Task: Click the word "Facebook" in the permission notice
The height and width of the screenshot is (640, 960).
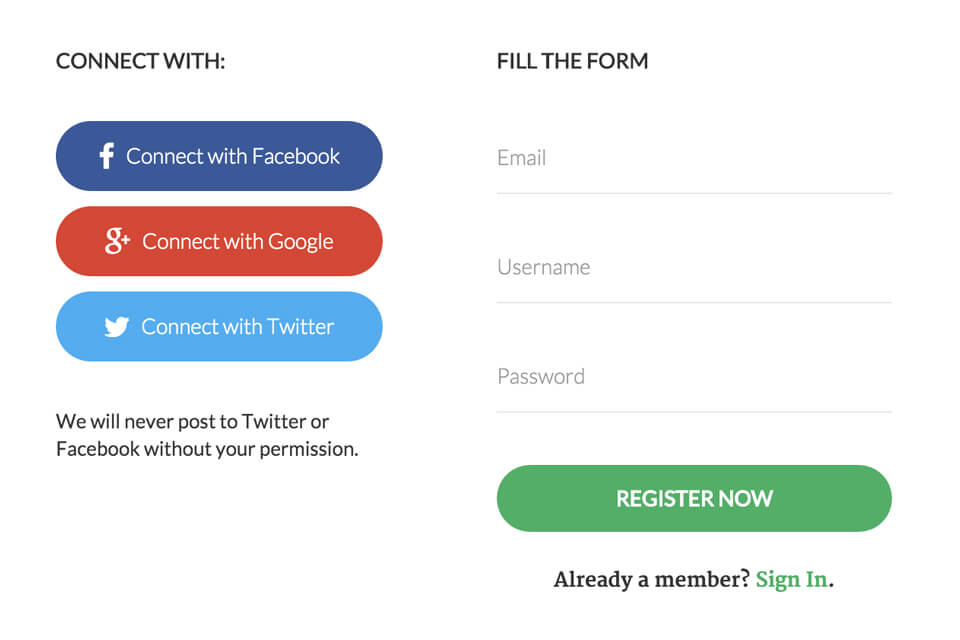Action: point(98,449)
